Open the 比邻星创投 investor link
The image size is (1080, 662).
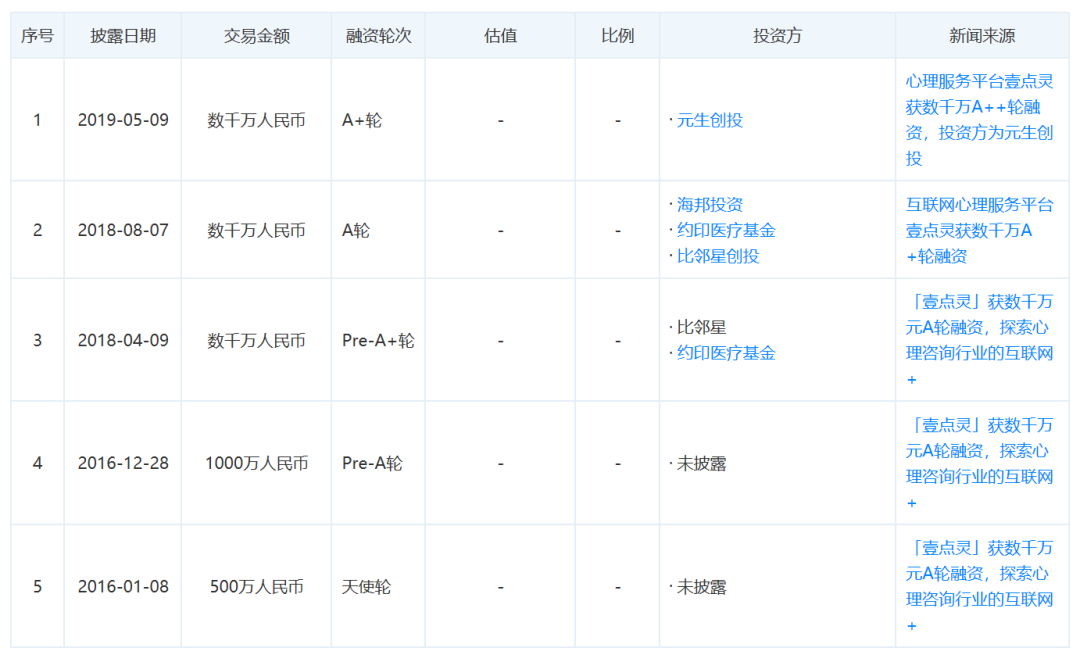(x=718, y=256)
